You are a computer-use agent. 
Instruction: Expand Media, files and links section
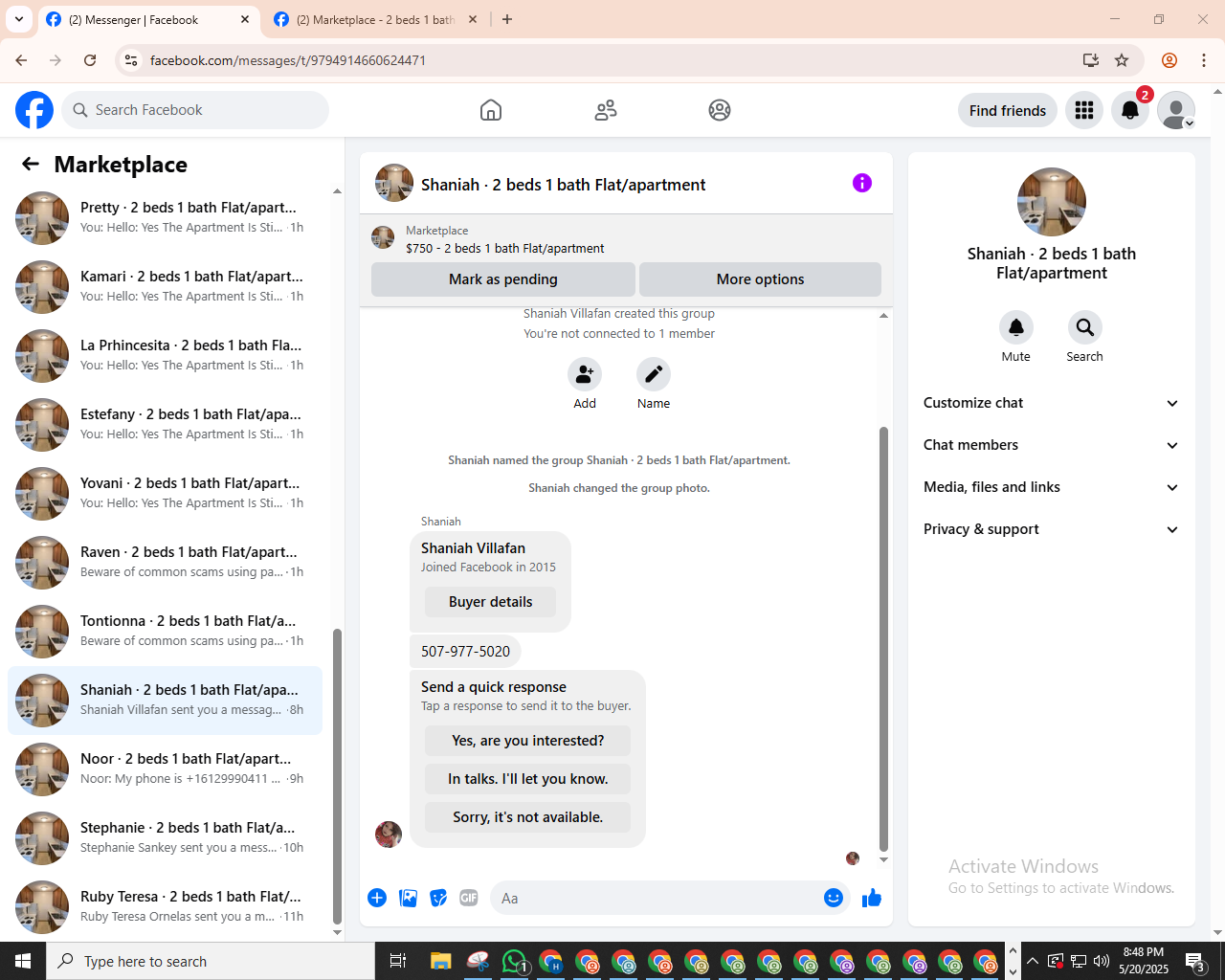click(x=1052, y=487)
